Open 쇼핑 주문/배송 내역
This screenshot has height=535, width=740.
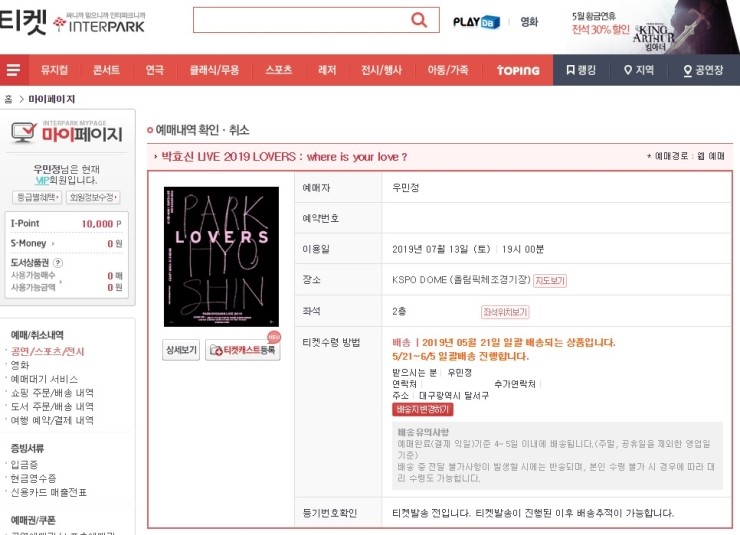pos(52,393)
